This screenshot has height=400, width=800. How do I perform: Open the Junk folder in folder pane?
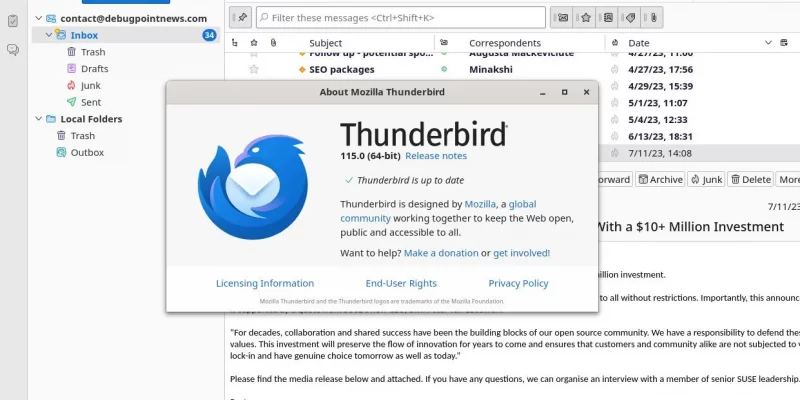pos(91,86)
